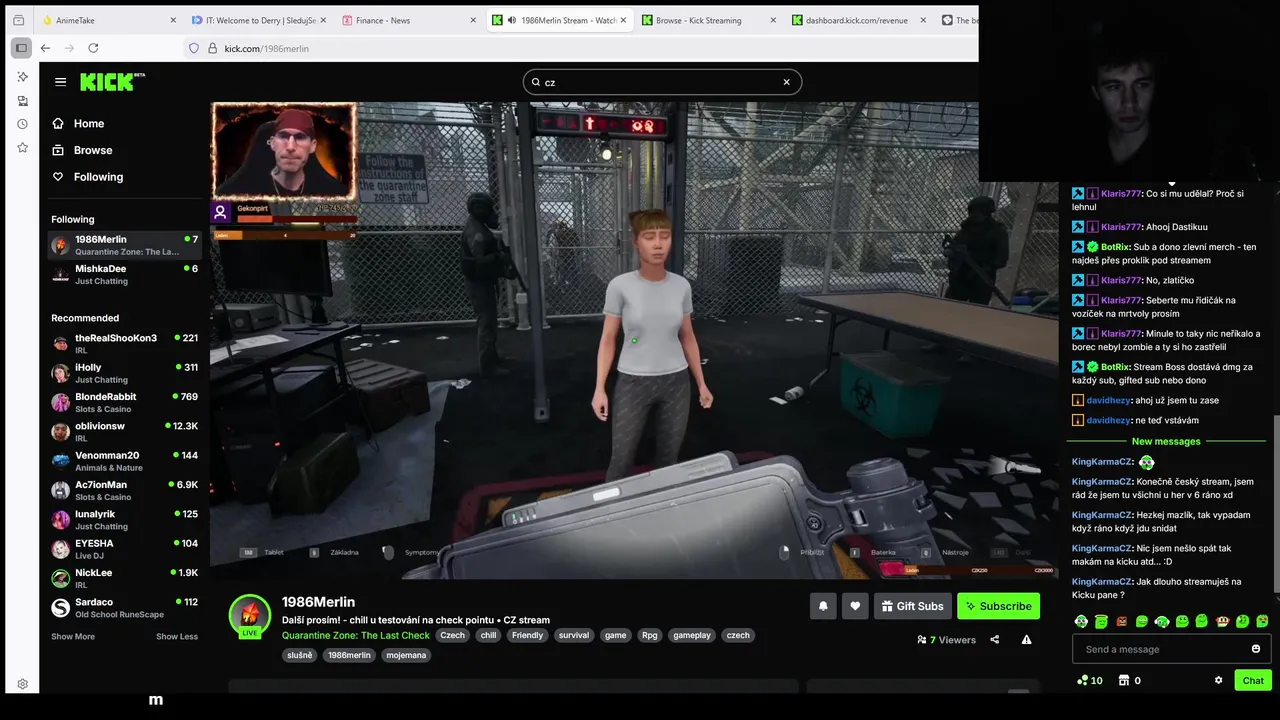1280x720 pixels.
Task: Click the 'survival' tag
Action: (x=574, y=635)
